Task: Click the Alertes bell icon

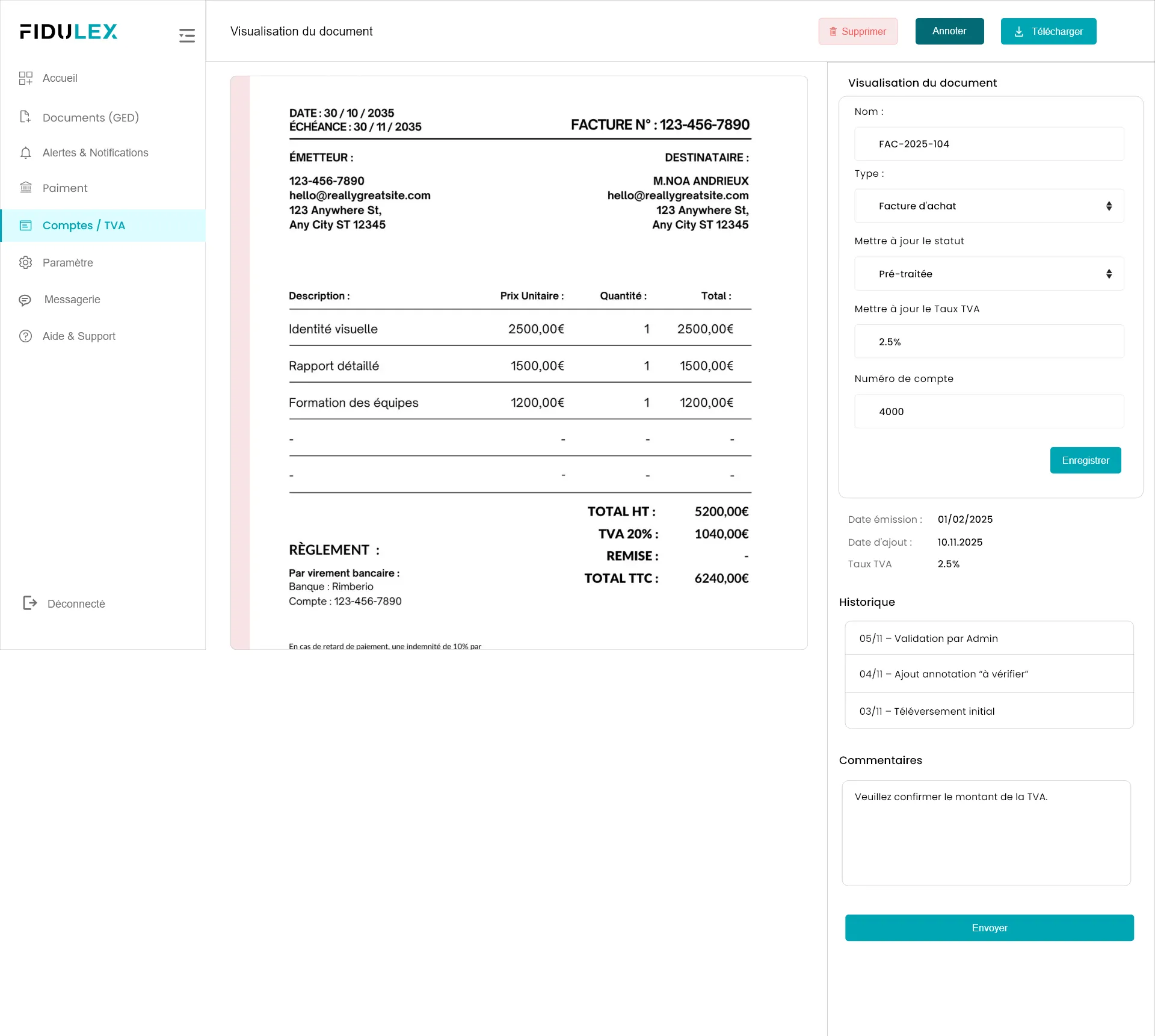Action: click(x=25, y=153)
